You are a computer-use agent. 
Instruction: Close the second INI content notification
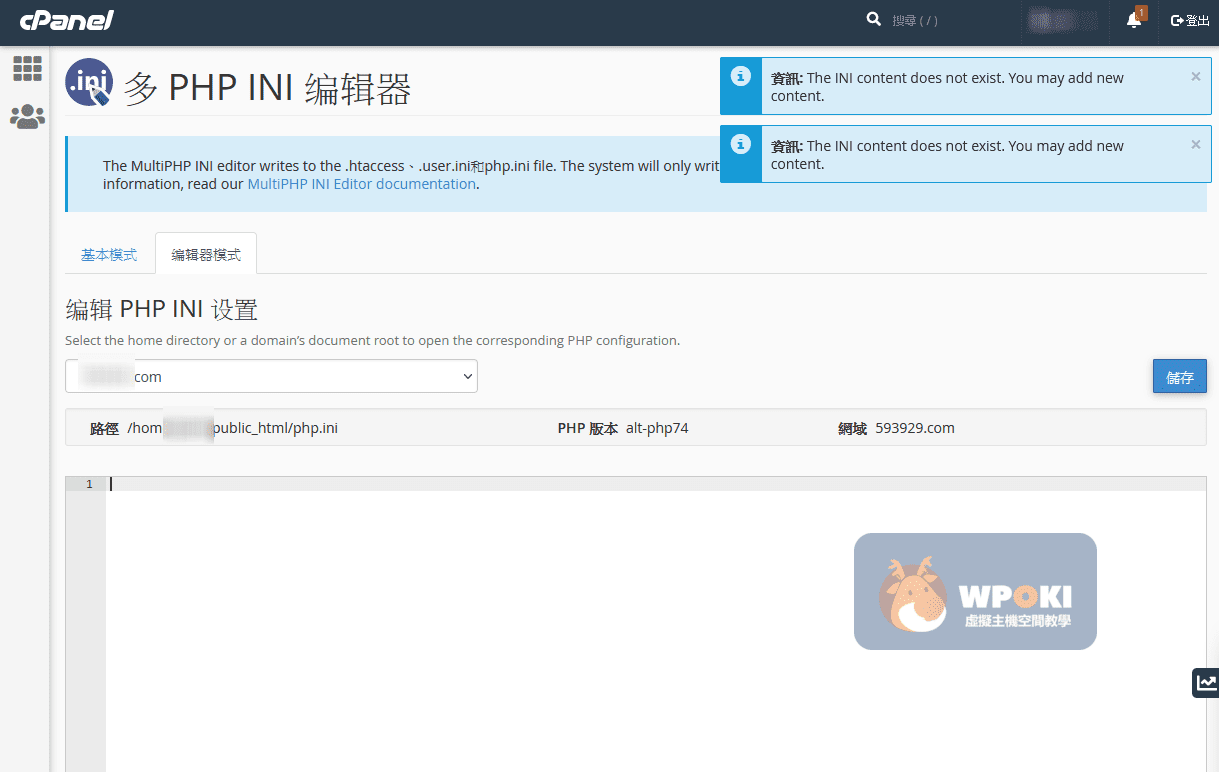1195,144
